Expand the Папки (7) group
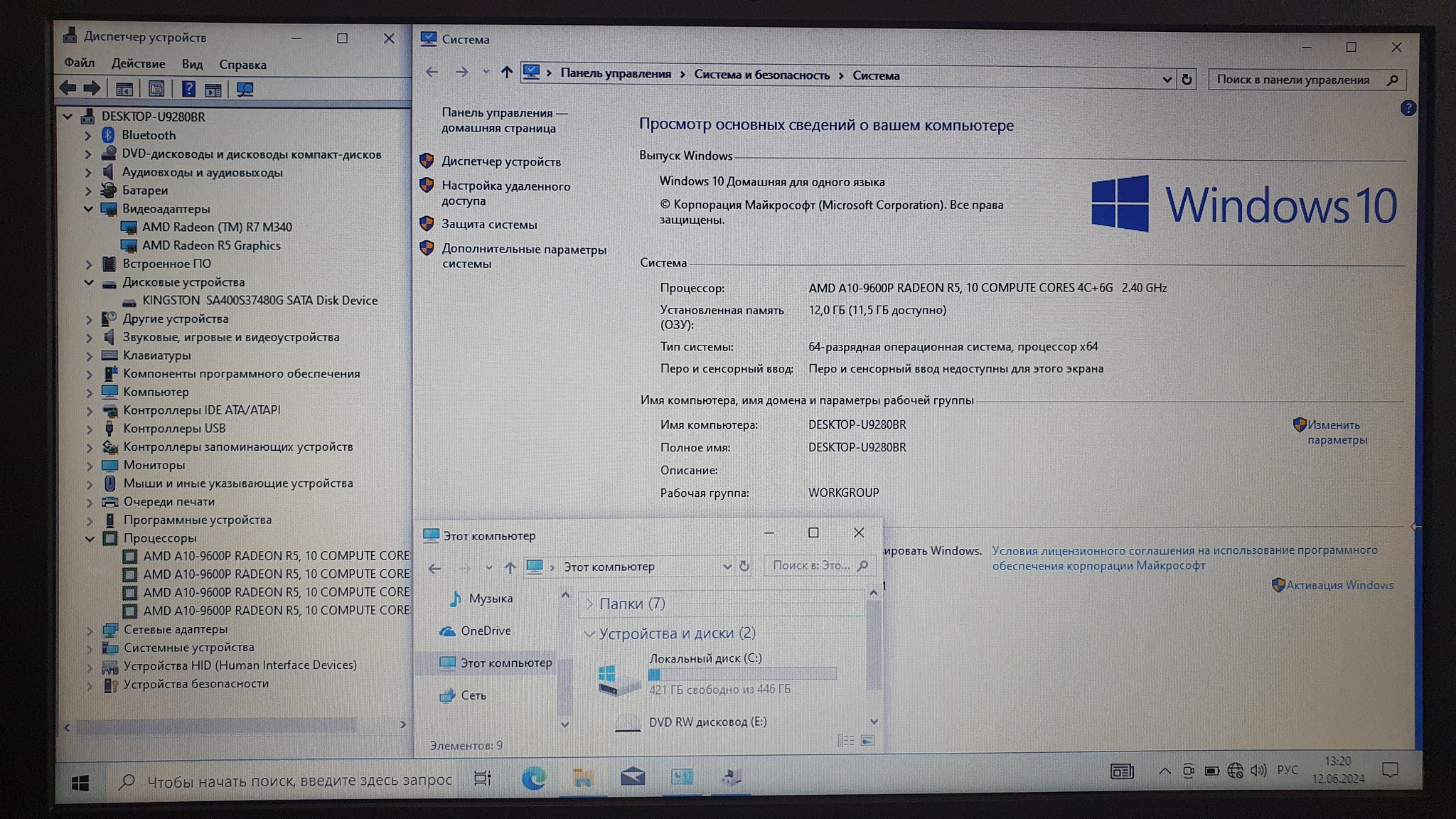This screenshot has height=819, width=1456. (589, 604)
